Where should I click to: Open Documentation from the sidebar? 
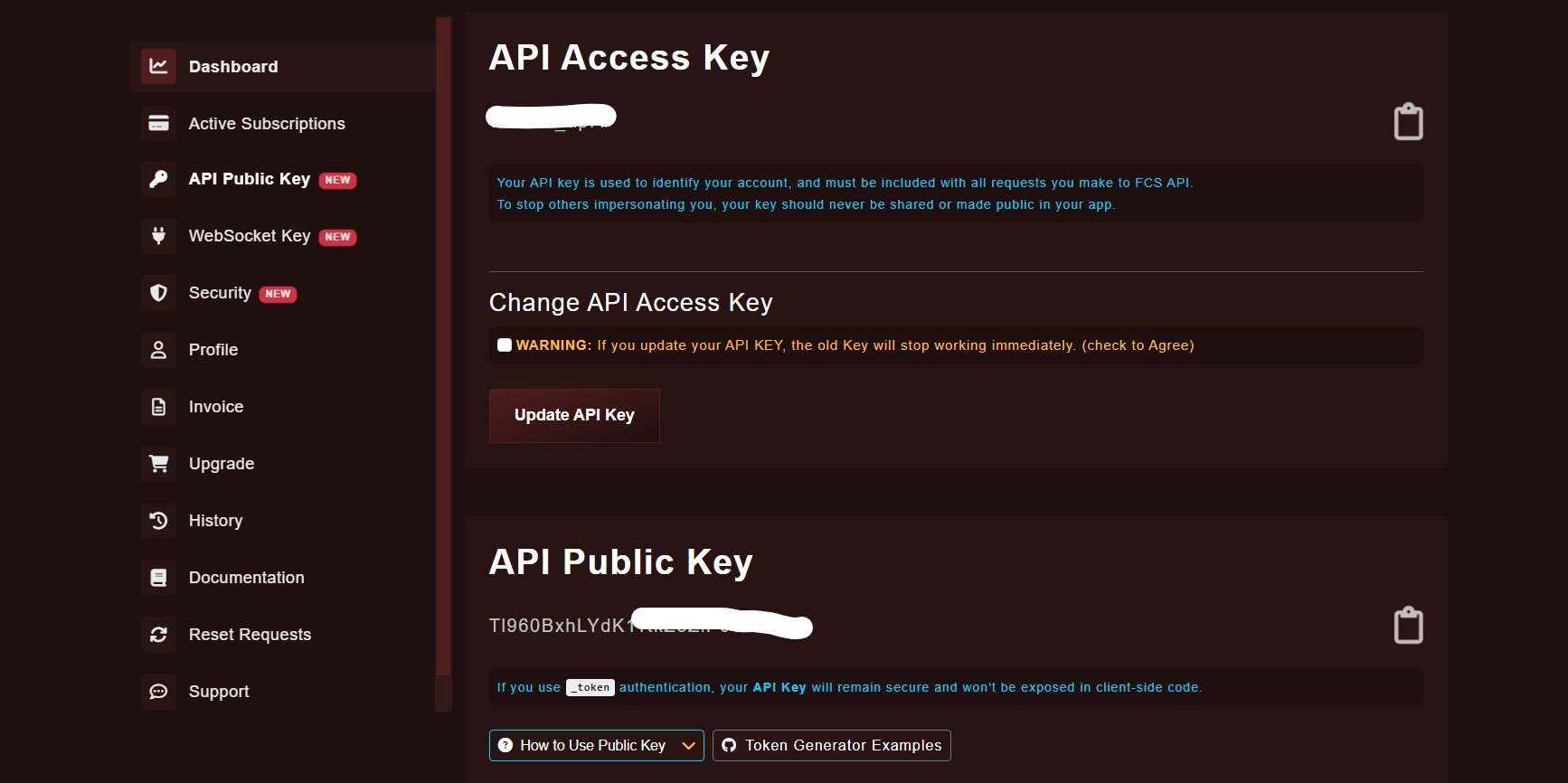pos(246,578)
